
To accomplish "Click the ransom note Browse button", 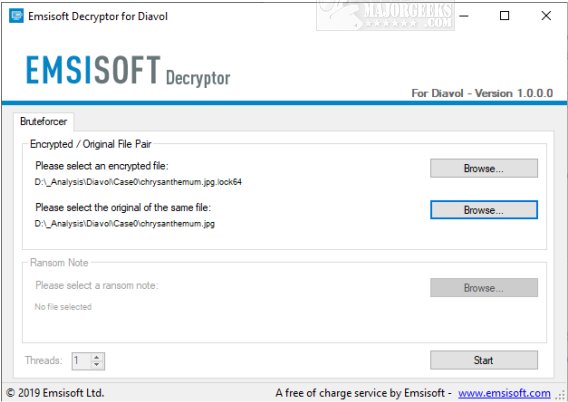I will tap(484, 288).
